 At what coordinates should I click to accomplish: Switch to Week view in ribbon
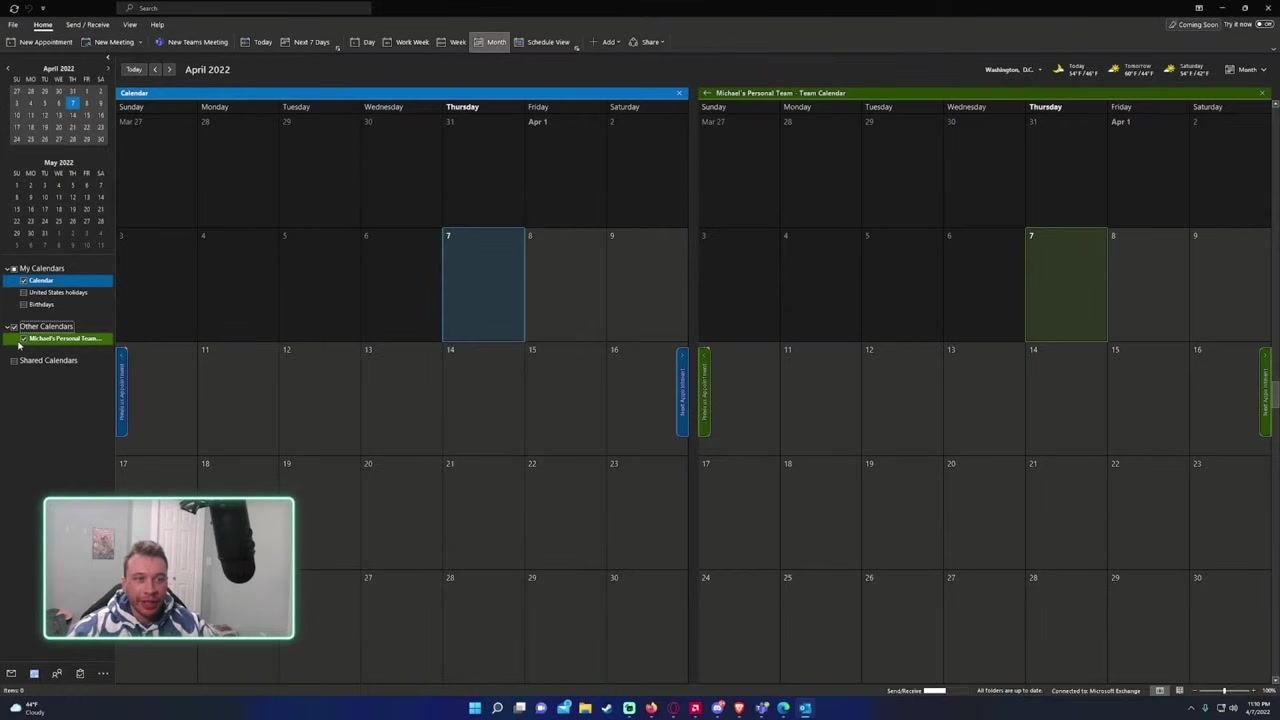click(x=451, y=42)
